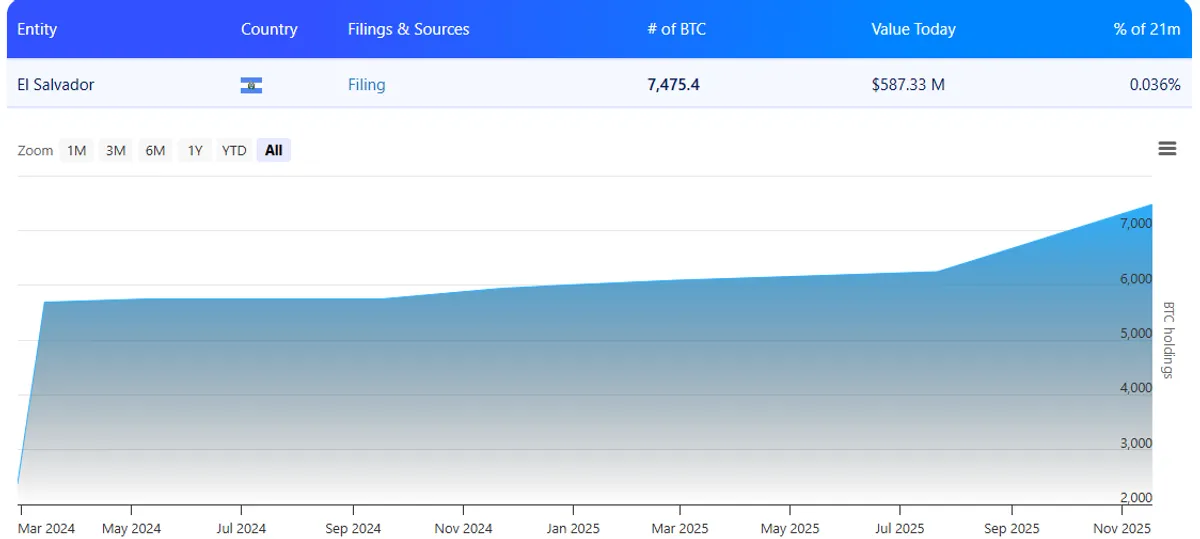
Task: Open the chart hamburger menu icon
Action: [1166, 149]
